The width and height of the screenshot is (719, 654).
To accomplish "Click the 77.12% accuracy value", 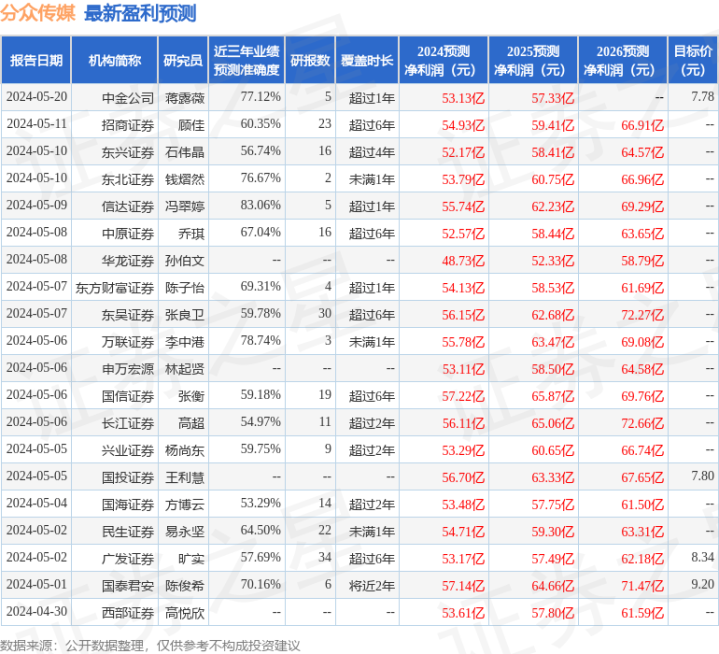I will 260,97.
